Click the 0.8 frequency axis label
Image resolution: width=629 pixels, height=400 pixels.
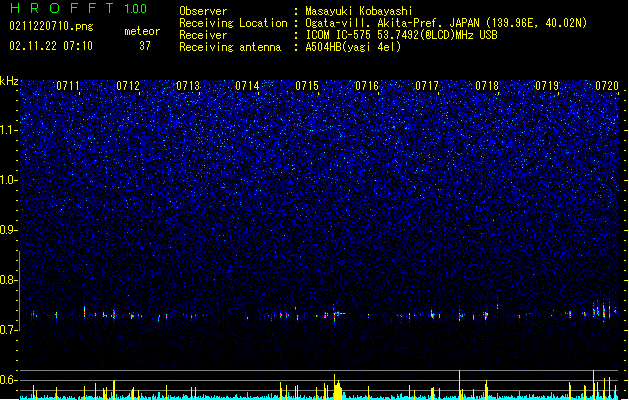[x=9, y=280]
